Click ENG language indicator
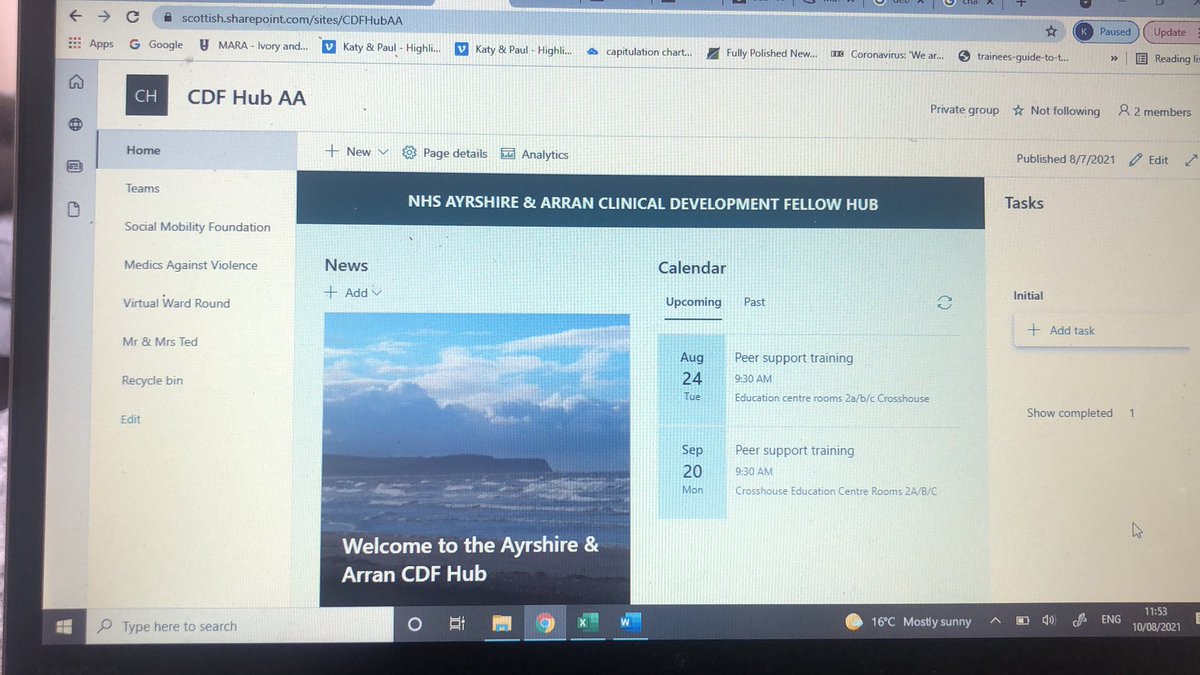 click(1111, 620)
